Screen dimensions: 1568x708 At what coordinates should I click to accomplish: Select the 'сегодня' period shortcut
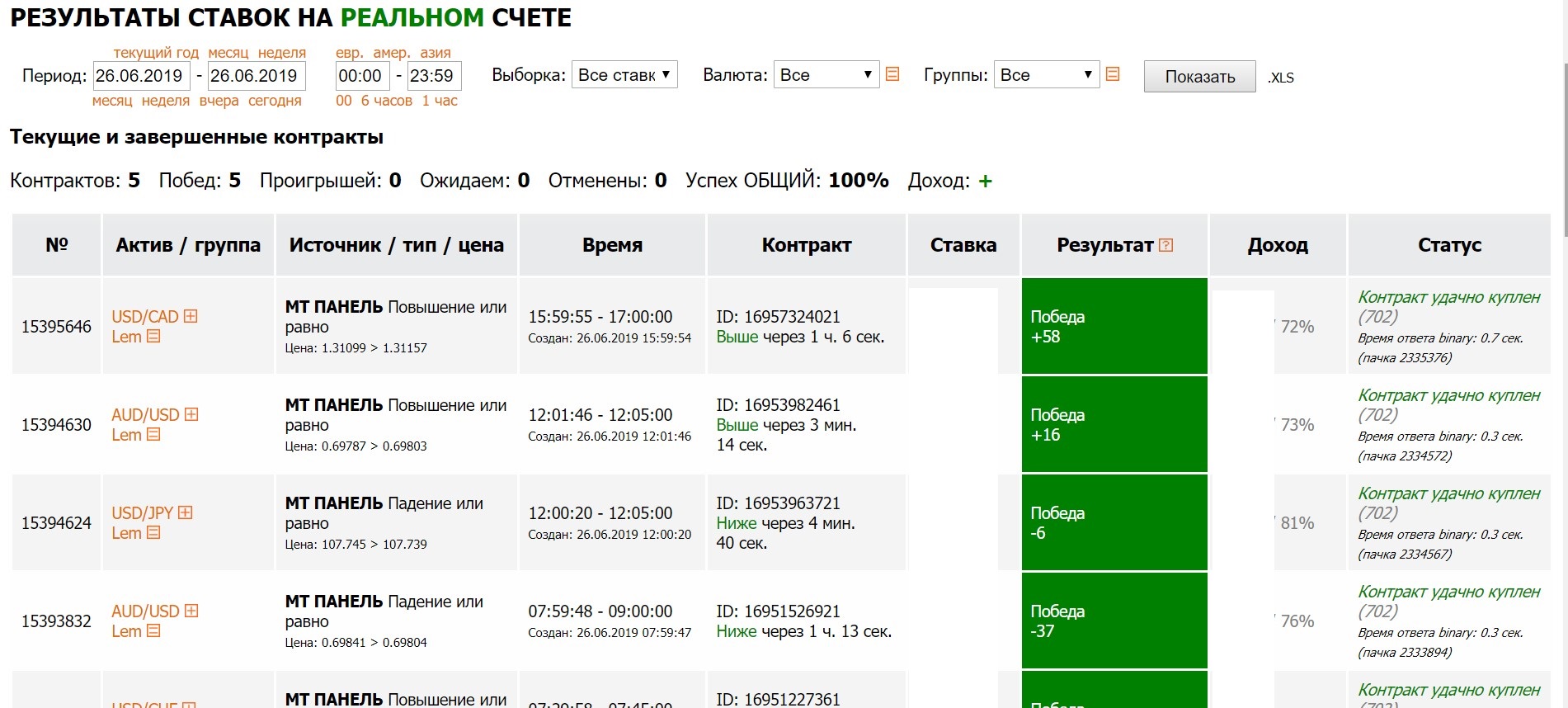tap(275, 101)
